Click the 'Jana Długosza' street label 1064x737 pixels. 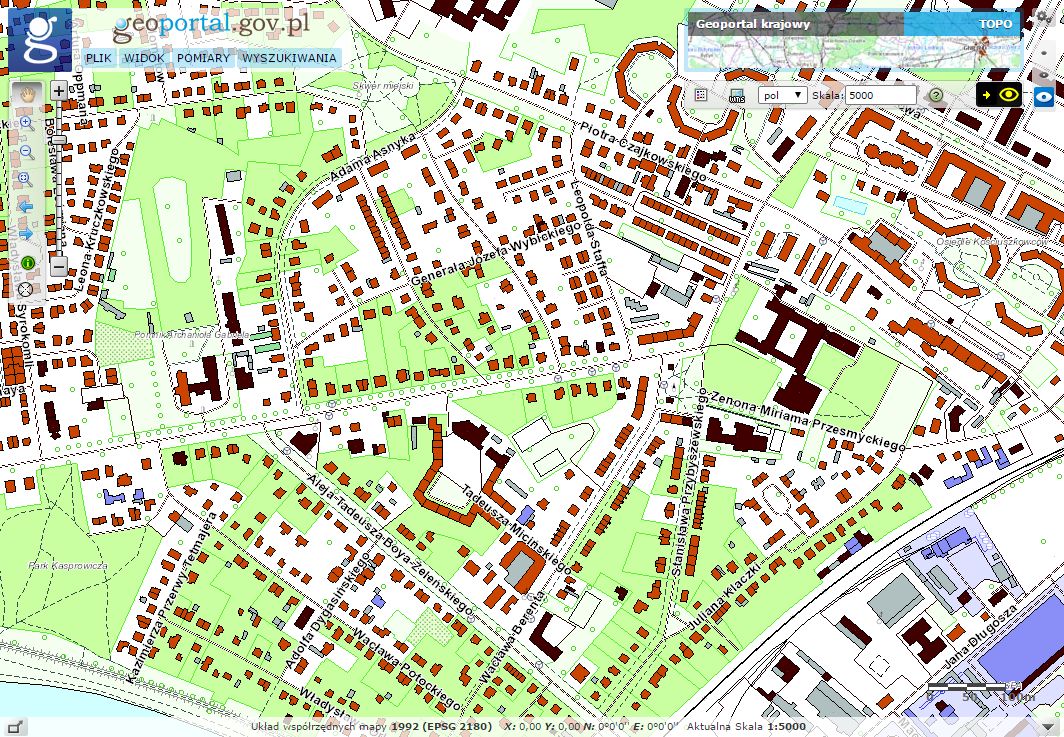(x=981, y=635)
